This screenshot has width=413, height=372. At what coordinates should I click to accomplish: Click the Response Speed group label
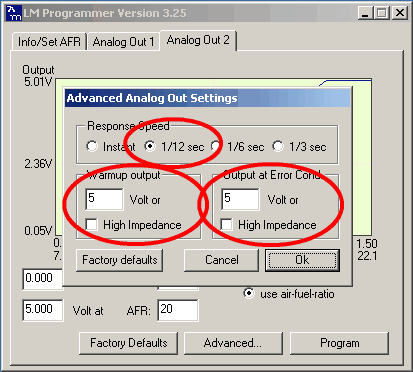pos(128,126)
